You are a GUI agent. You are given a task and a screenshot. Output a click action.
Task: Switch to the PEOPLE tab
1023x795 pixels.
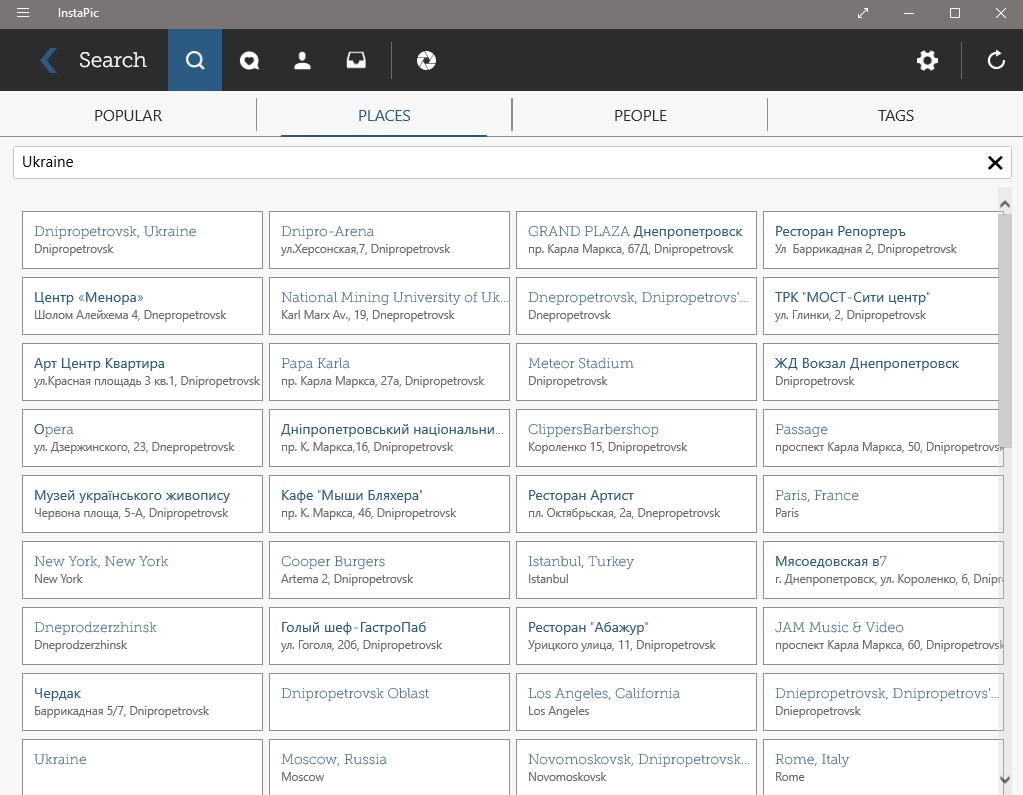point(640,116)
